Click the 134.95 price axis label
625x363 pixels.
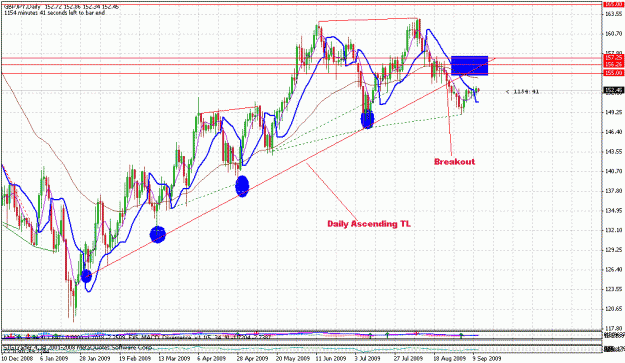(613, 210)
